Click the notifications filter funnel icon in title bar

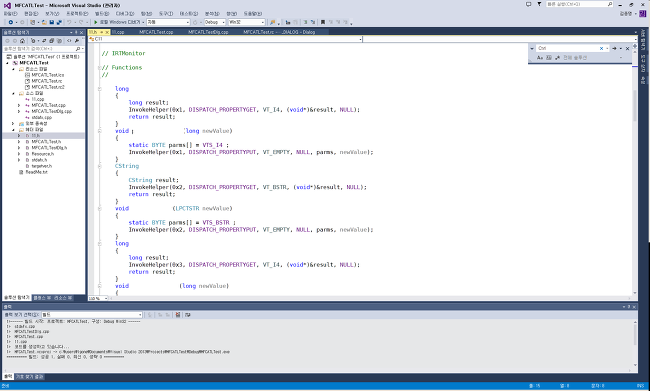(x=539, y=4)
